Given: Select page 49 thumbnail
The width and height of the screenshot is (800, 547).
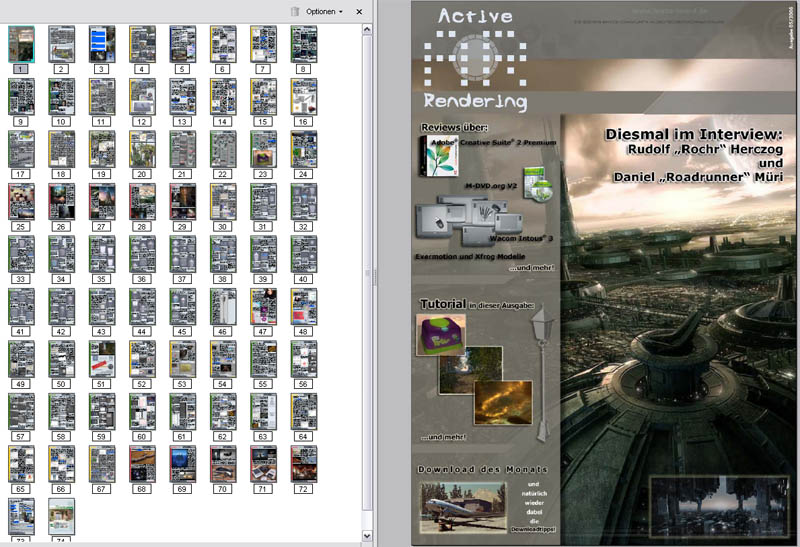Looking at the screenshot, I should pos(21,360).
